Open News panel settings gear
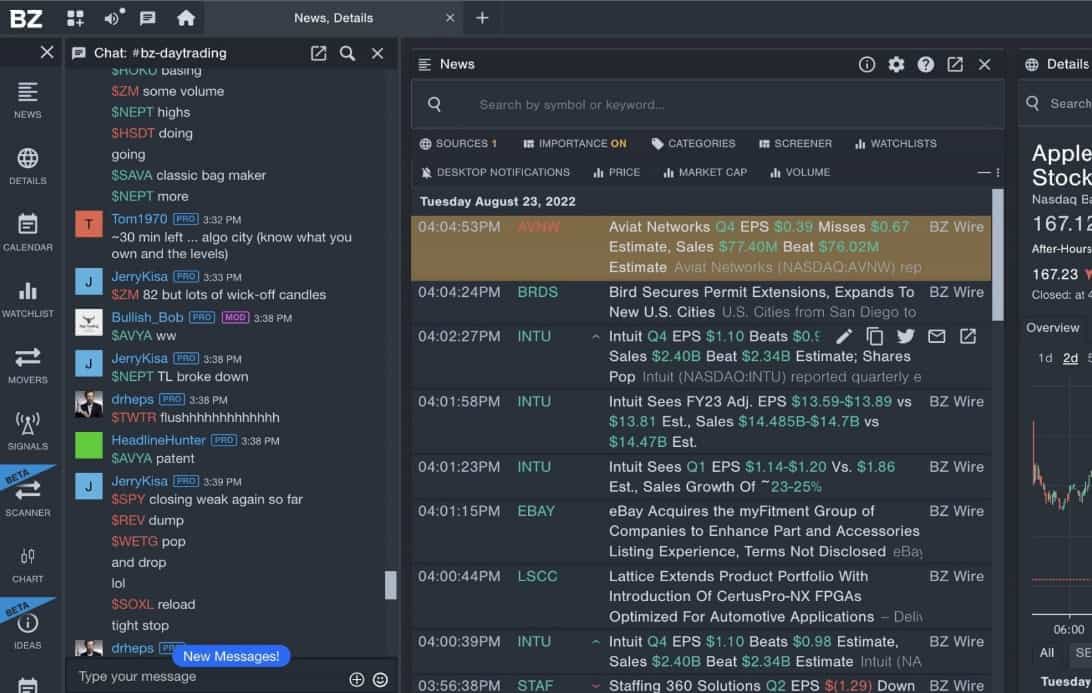The width and height of the screenshot is (1092, 693). coord(896,63)
